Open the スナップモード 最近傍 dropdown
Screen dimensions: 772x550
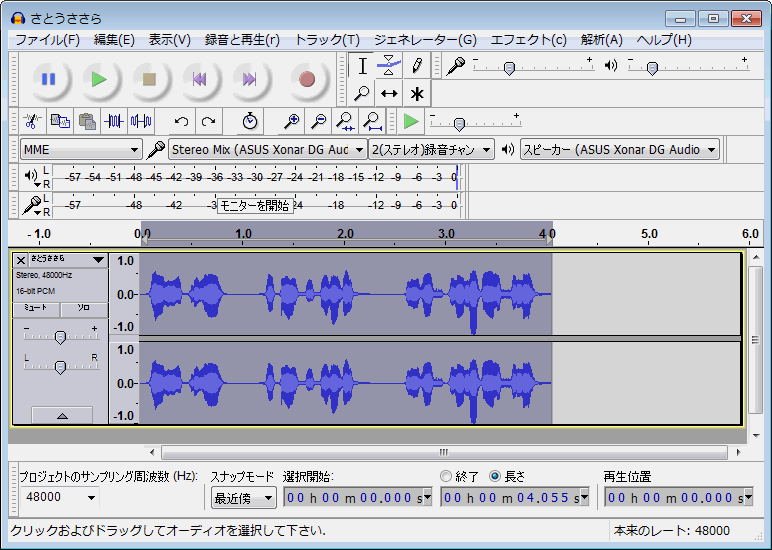pos(243,498)
